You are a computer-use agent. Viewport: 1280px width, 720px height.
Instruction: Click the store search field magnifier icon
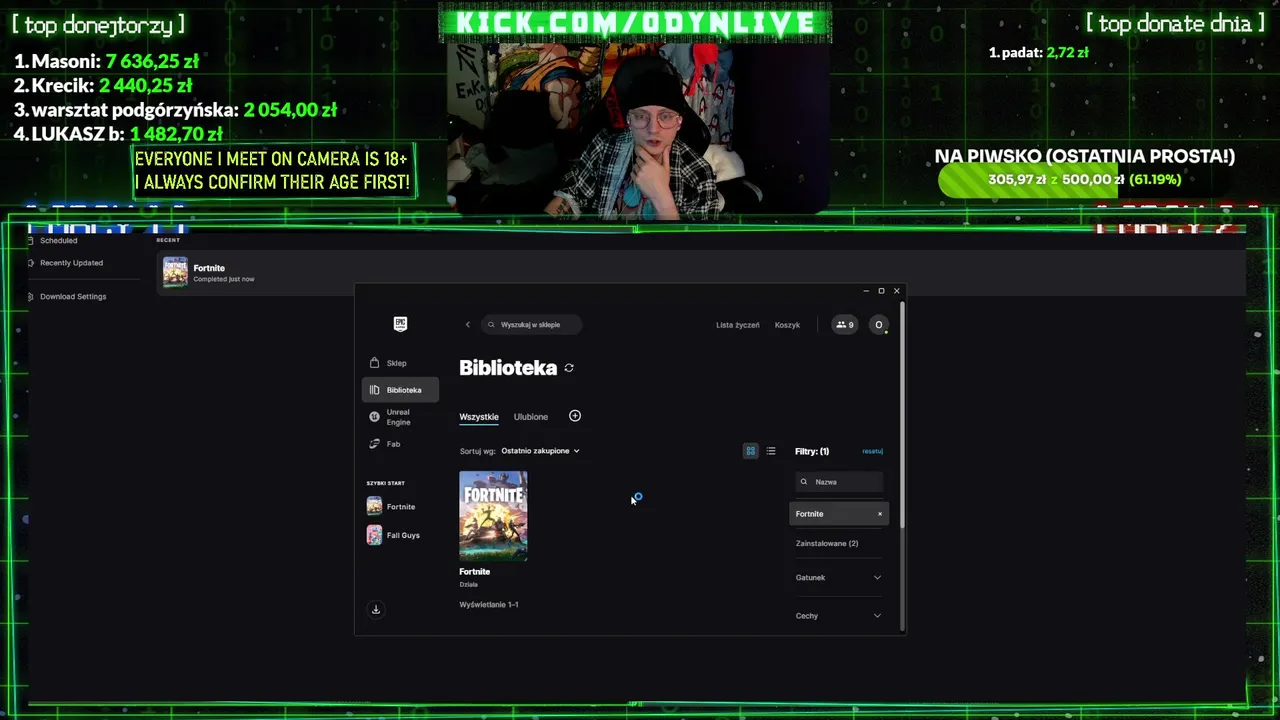(491, 324)
